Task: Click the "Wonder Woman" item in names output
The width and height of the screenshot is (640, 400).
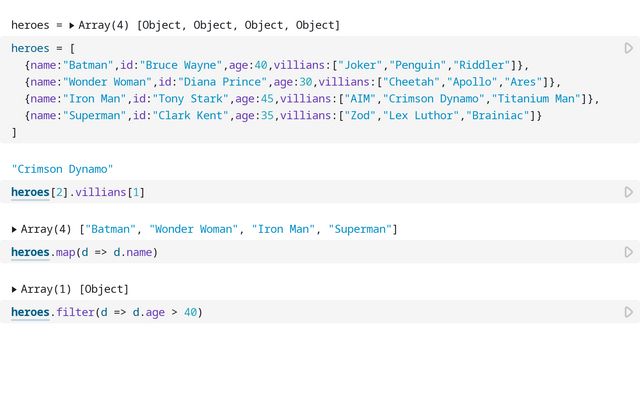Action: tap(194, 229)
